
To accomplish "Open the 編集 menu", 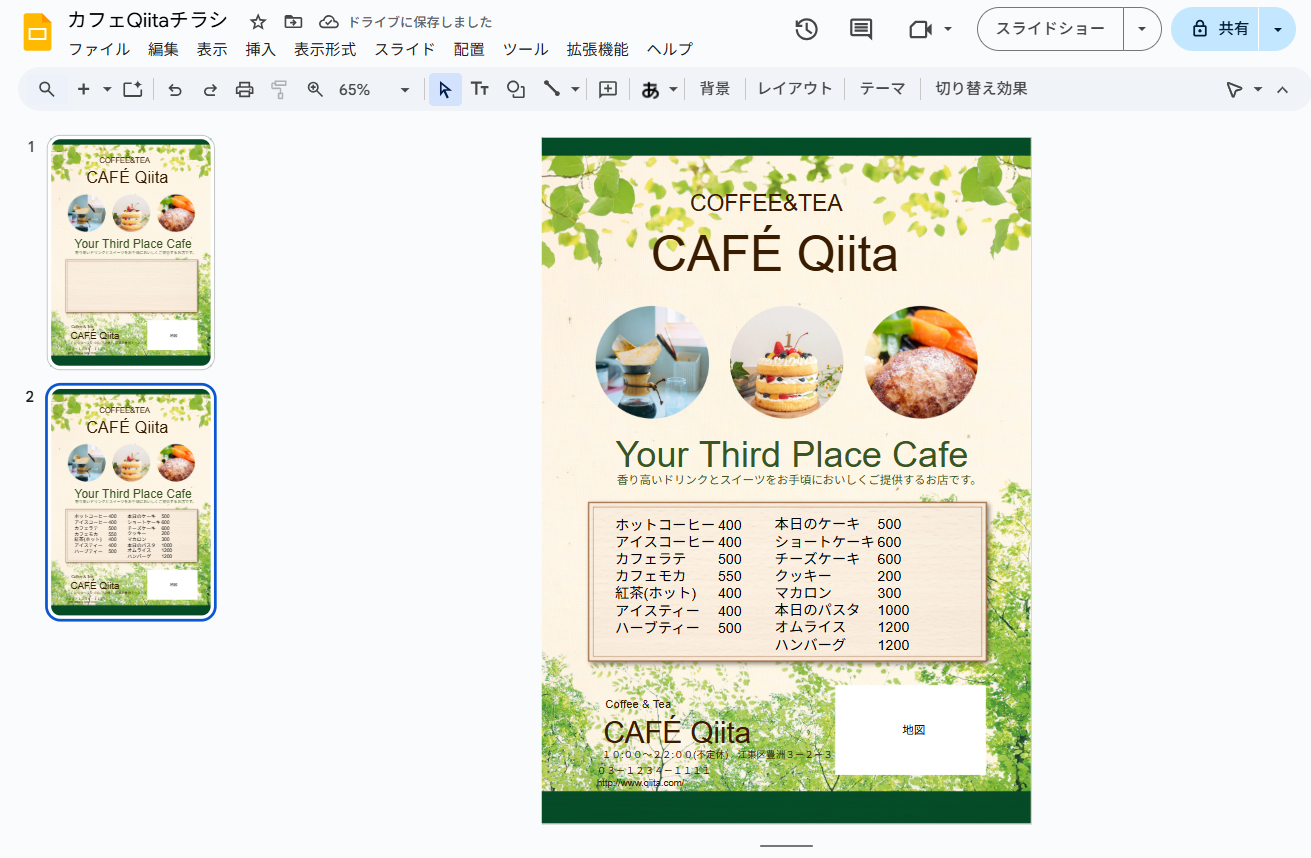I will click(163, 49).
